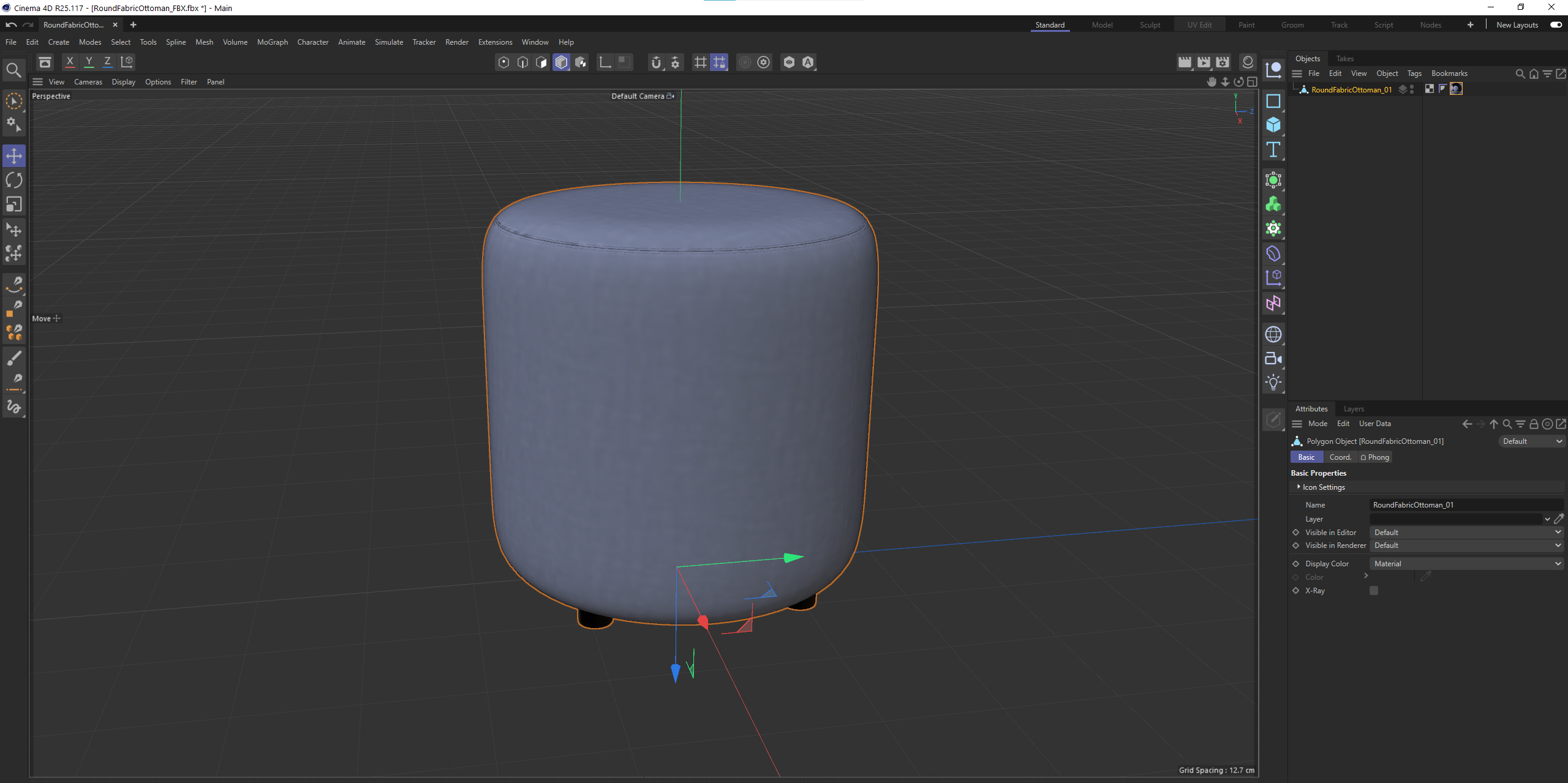Click the Light object icon
The width and height of the screenshot is (1568, 783).
[x=1273, y=383]
